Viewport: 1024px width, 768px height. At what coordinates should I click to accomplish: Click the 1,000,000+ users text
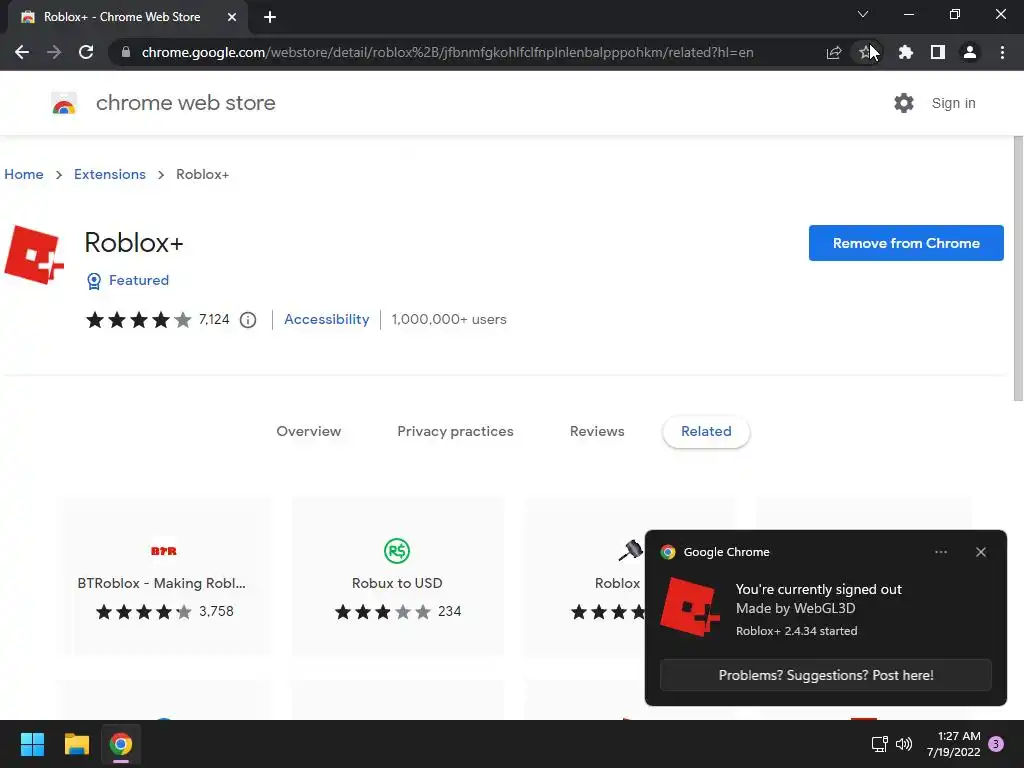pos(449,319)
